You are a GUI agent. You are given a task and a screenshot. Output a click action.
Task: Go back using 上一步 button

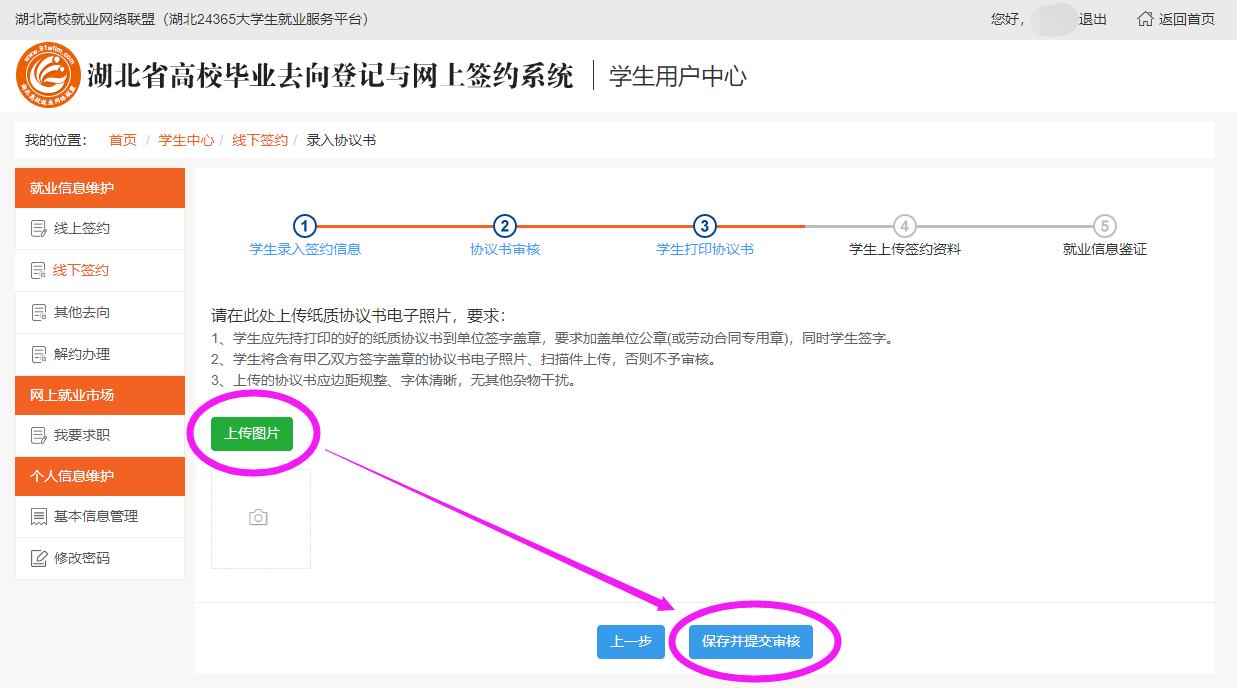point(630,642)
